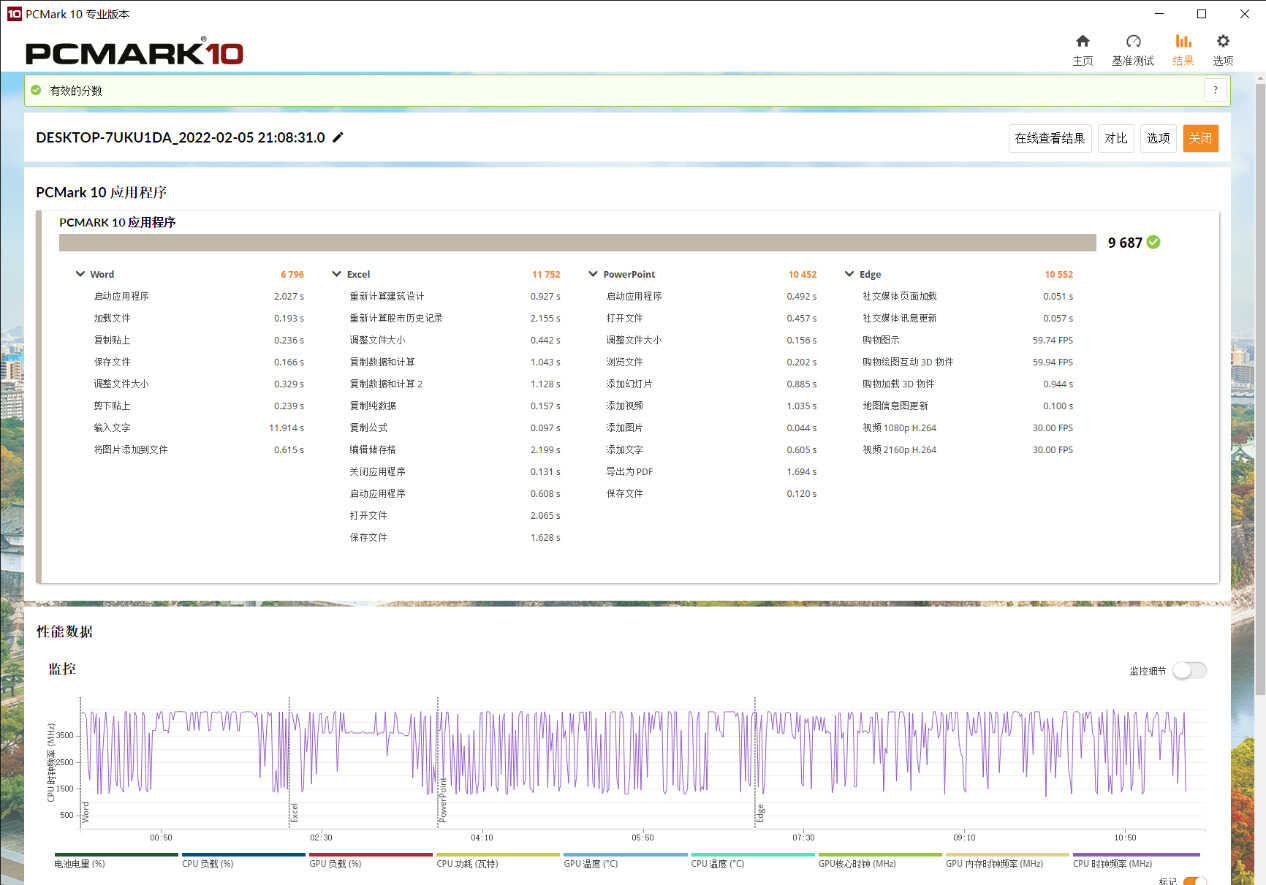Image resolution: width=1266 pixels, height=885 pixels.
Task: Click the overall score progress bar
Action: pyautogui.click(x=578, y=242)
